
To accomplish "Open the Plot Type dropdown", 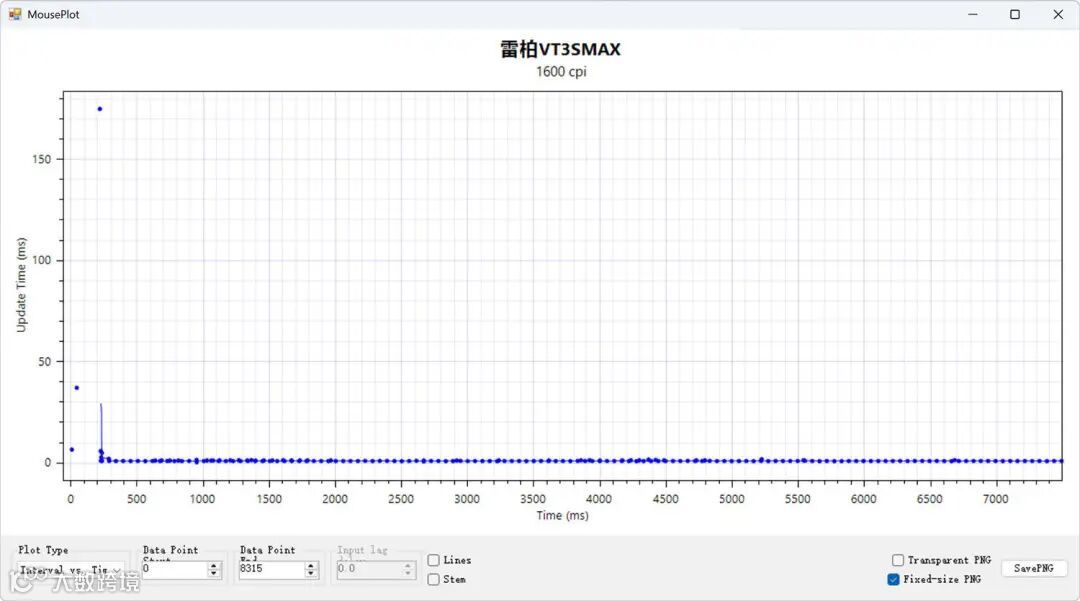I will [71, 570].
